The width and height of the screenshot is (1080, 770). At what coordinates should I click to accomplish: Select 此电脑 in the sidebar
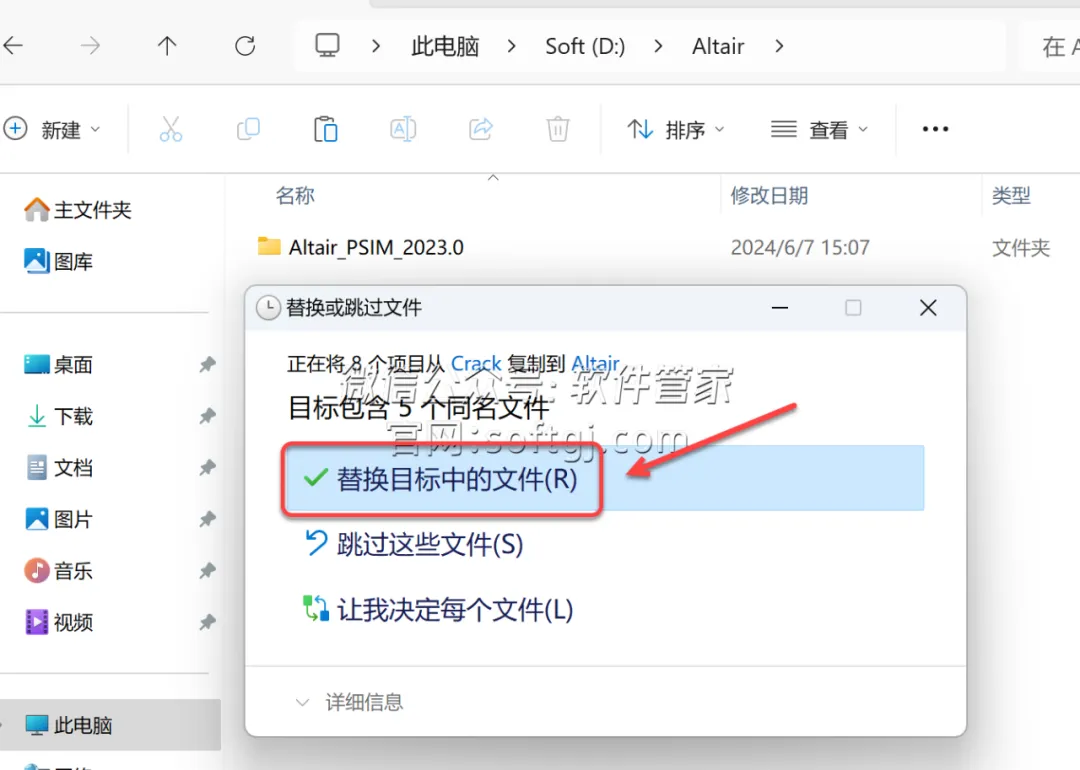(x=110, y=725)
